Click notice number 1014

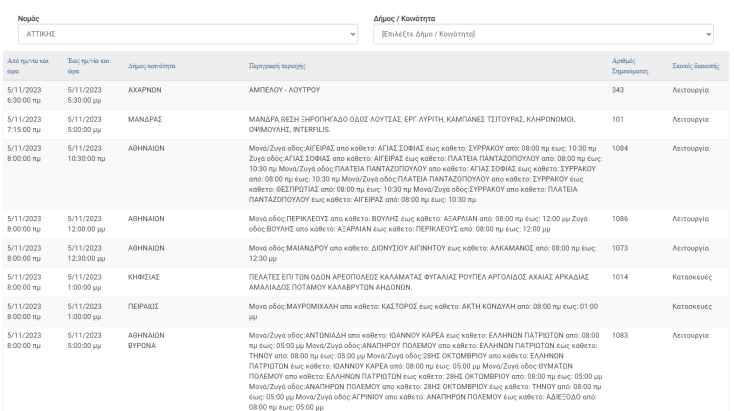tap(620, 276)
